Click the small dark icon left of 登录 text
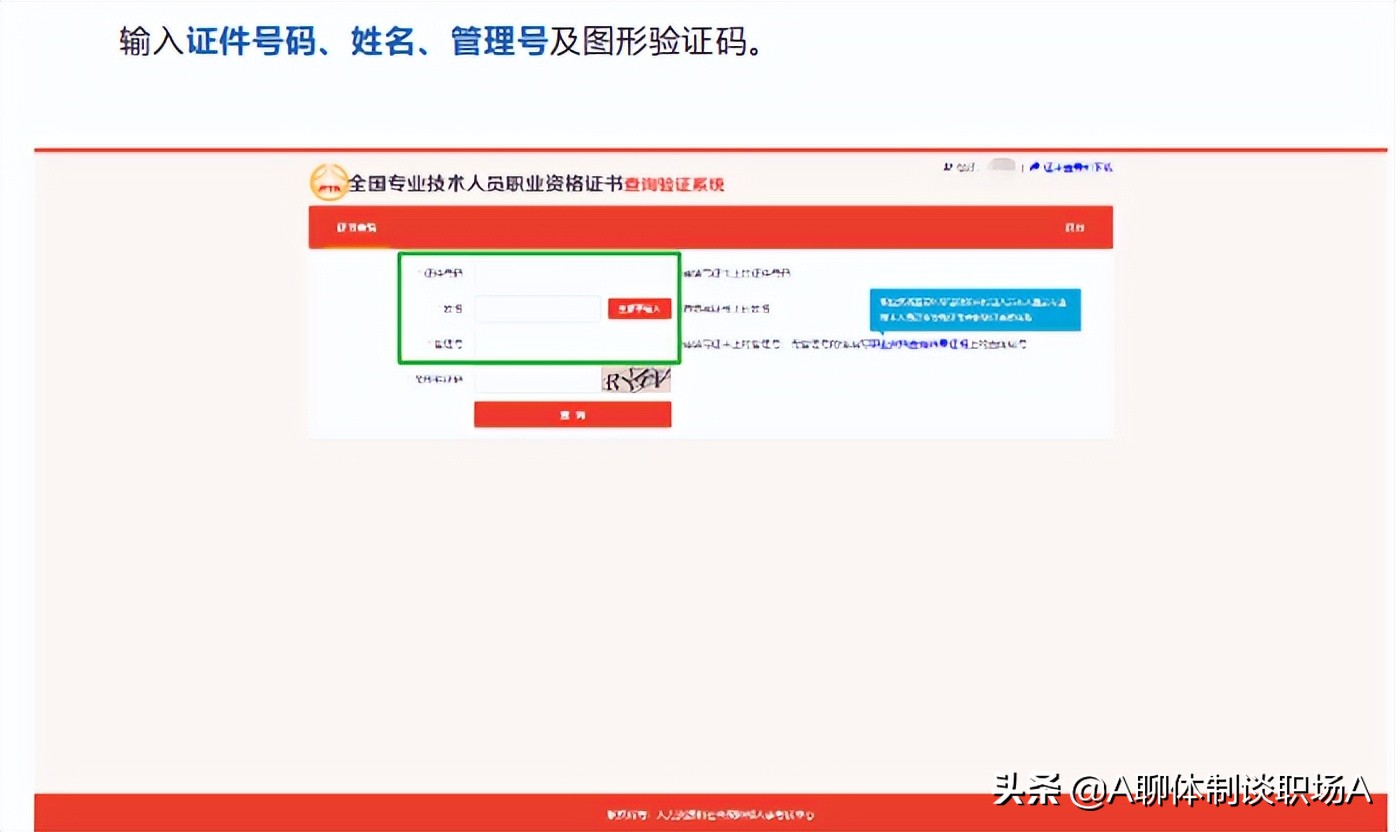The width and height of the screenshot is (1396, 832). 948,167
